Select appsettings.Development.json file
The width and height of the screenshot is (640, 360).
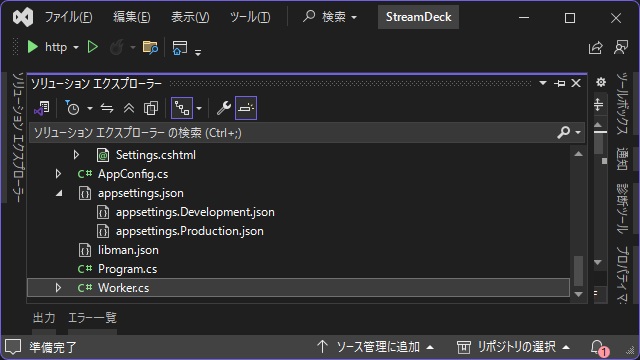[195, 212]
